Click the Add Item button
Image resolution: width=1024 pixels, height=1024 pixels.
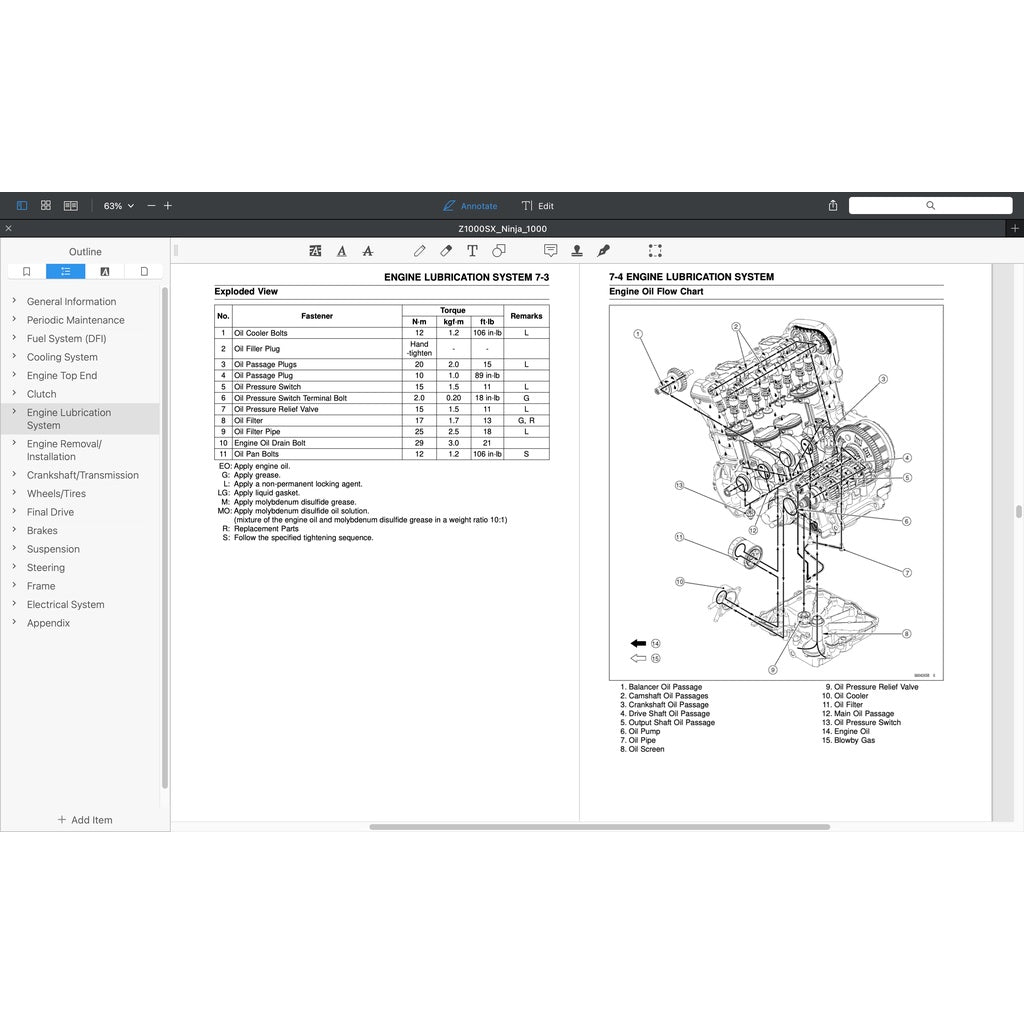(x=85, y=820)
